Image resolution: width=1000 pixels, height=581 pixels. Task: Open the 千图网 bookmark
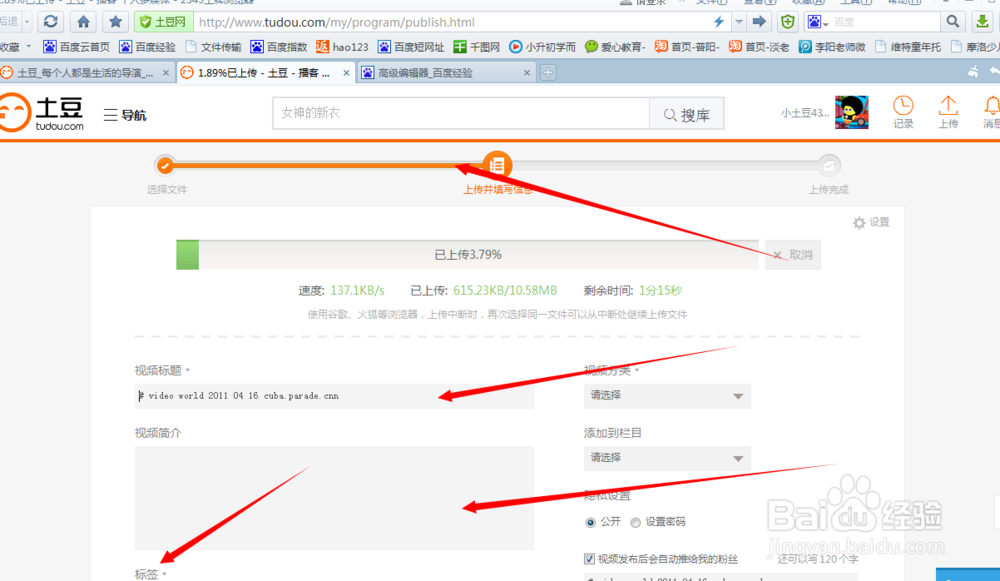click(476, 47)
